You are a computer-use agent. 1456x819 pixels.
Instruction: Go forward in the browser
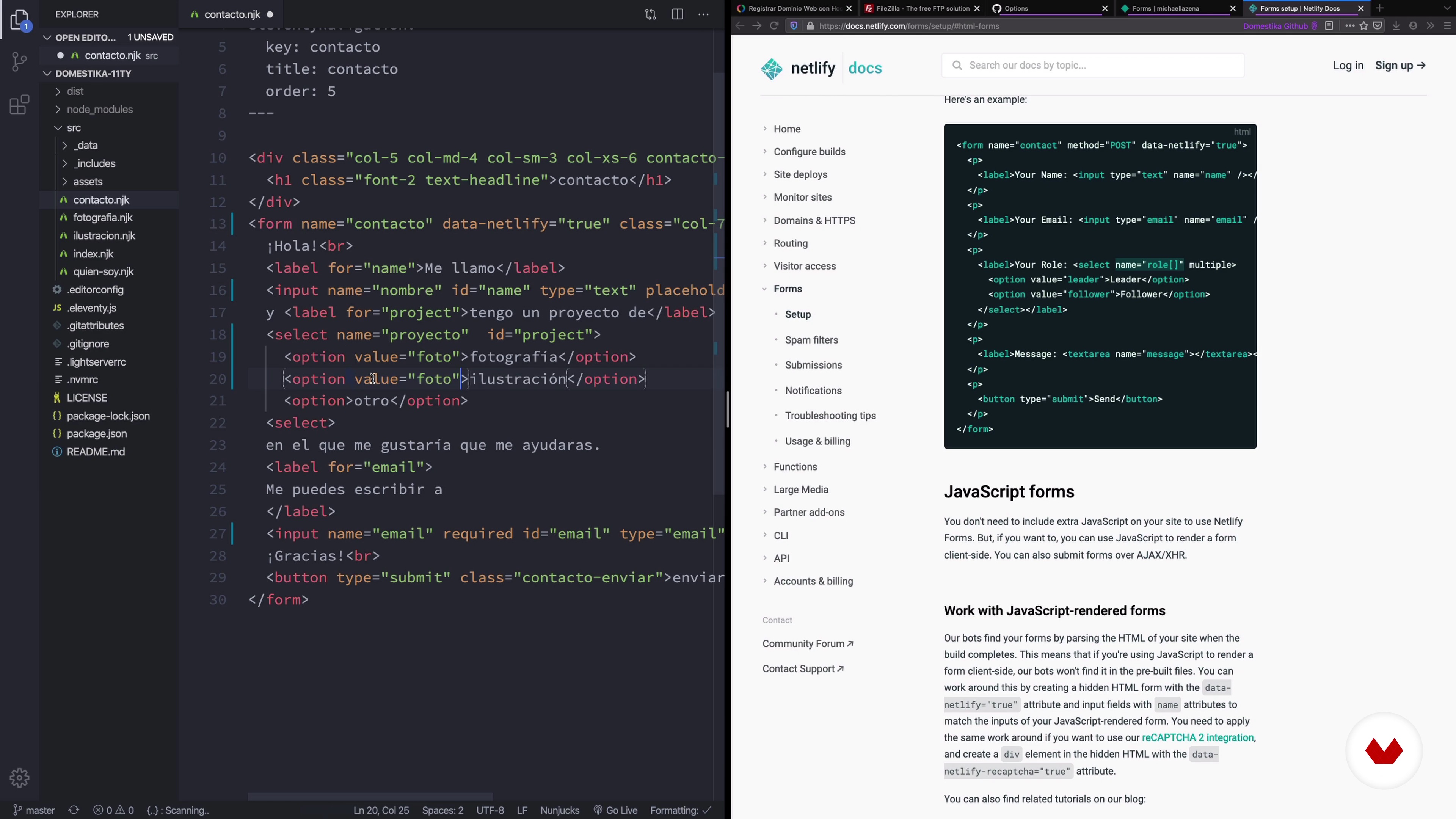pyautogui.click(x=757, y=26)
